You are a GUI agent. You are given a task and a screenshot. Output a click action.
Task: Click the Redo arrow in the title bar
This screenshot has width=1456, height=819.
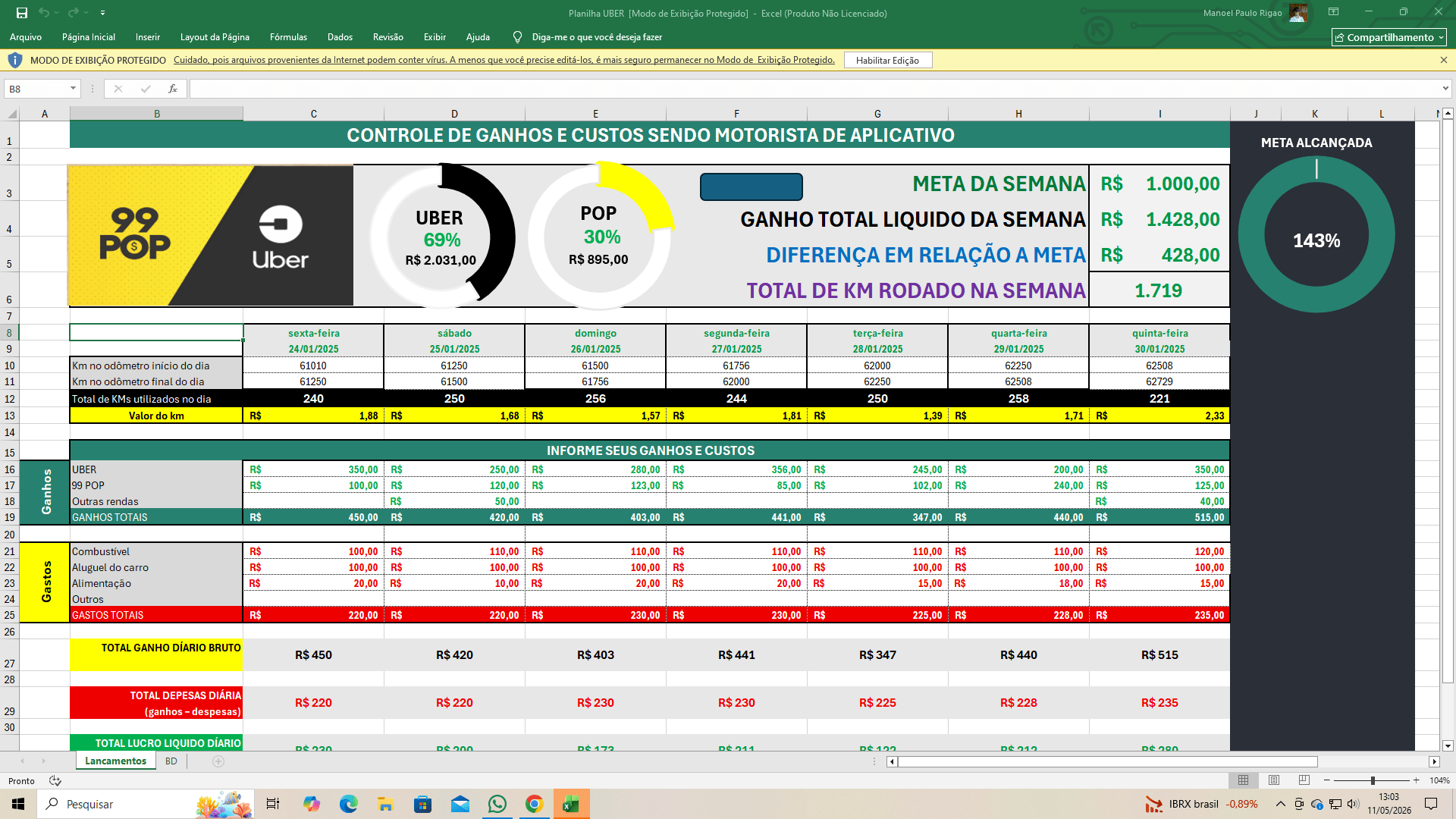tap(74, 13)
